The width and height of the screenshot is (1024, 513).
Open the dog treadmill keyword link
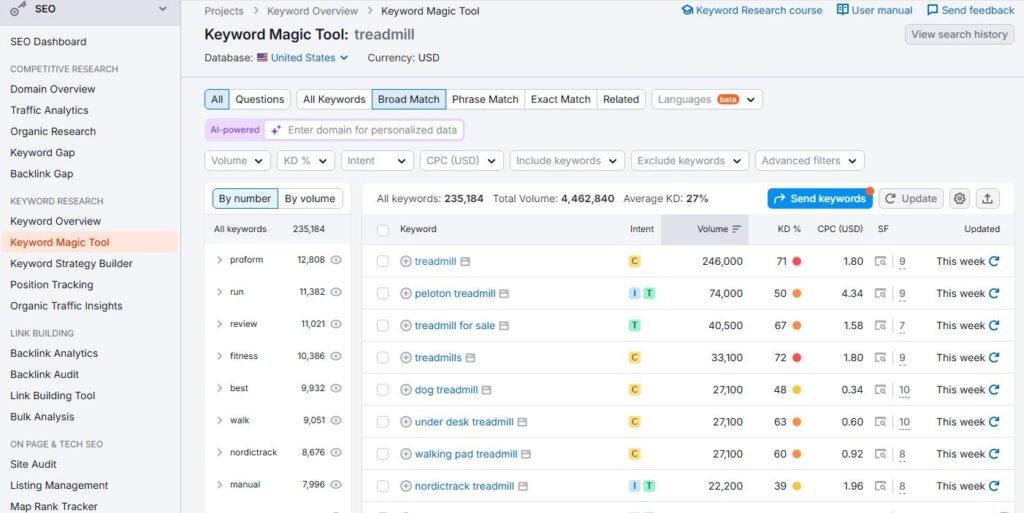(x=446, y=390)
